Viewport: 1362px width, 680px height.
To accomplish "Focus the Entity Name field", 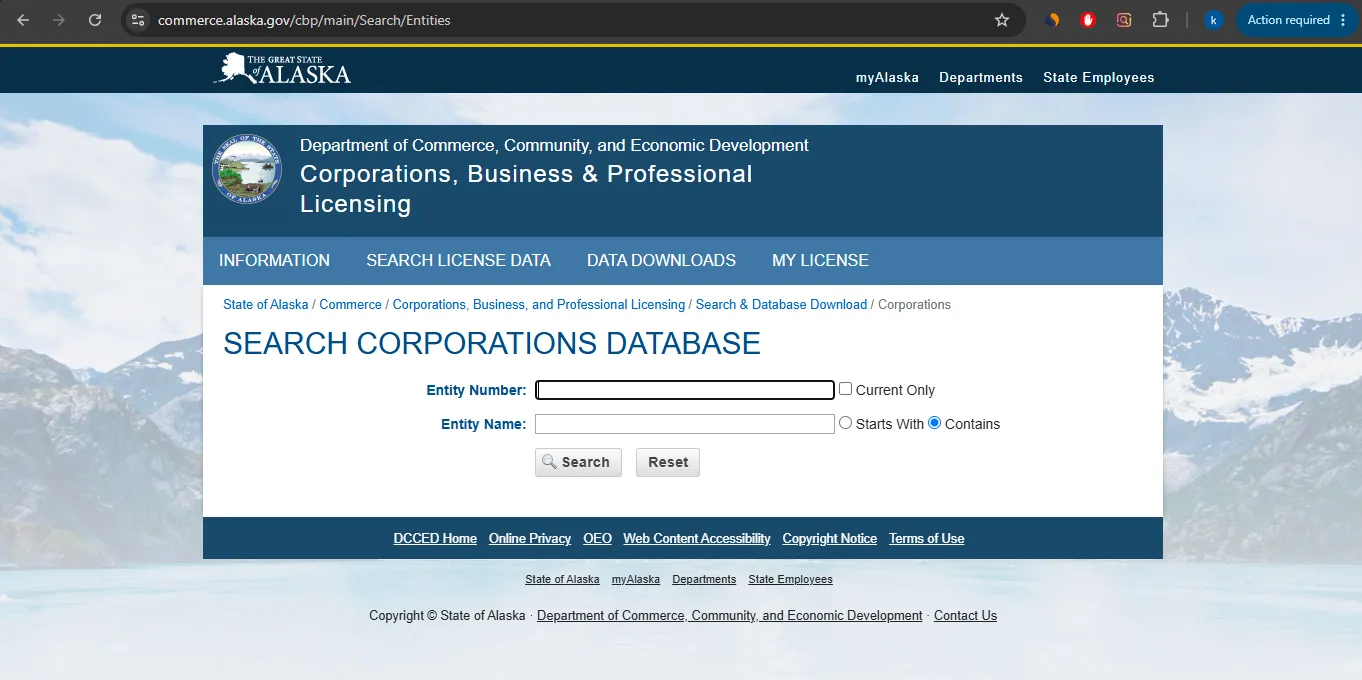I will point(685,424).
